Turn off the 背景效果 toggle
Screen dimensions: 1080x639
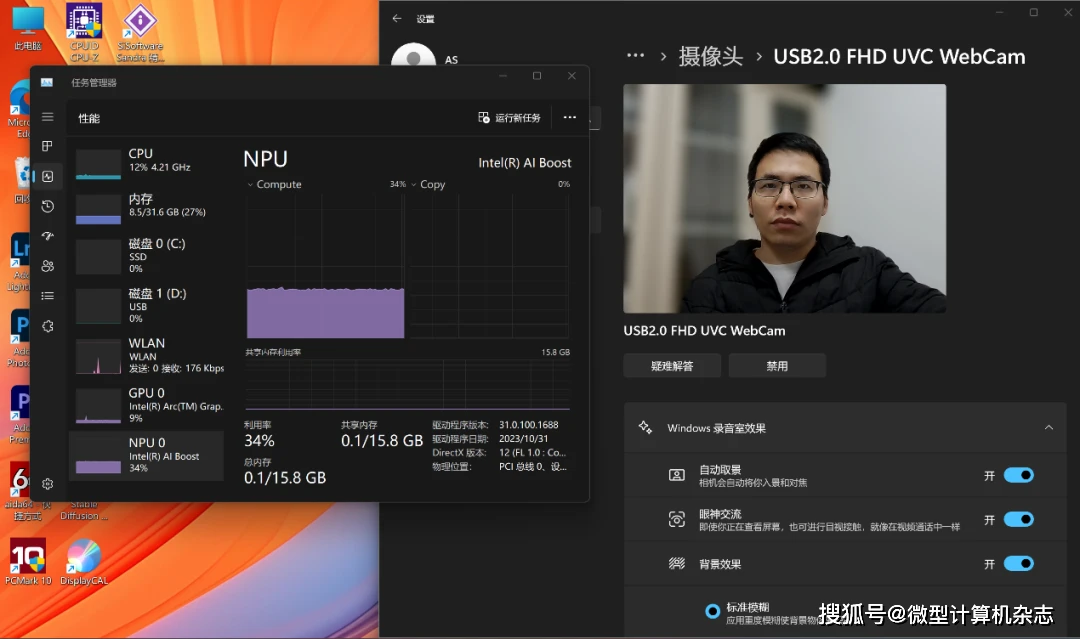(1019, 563)
